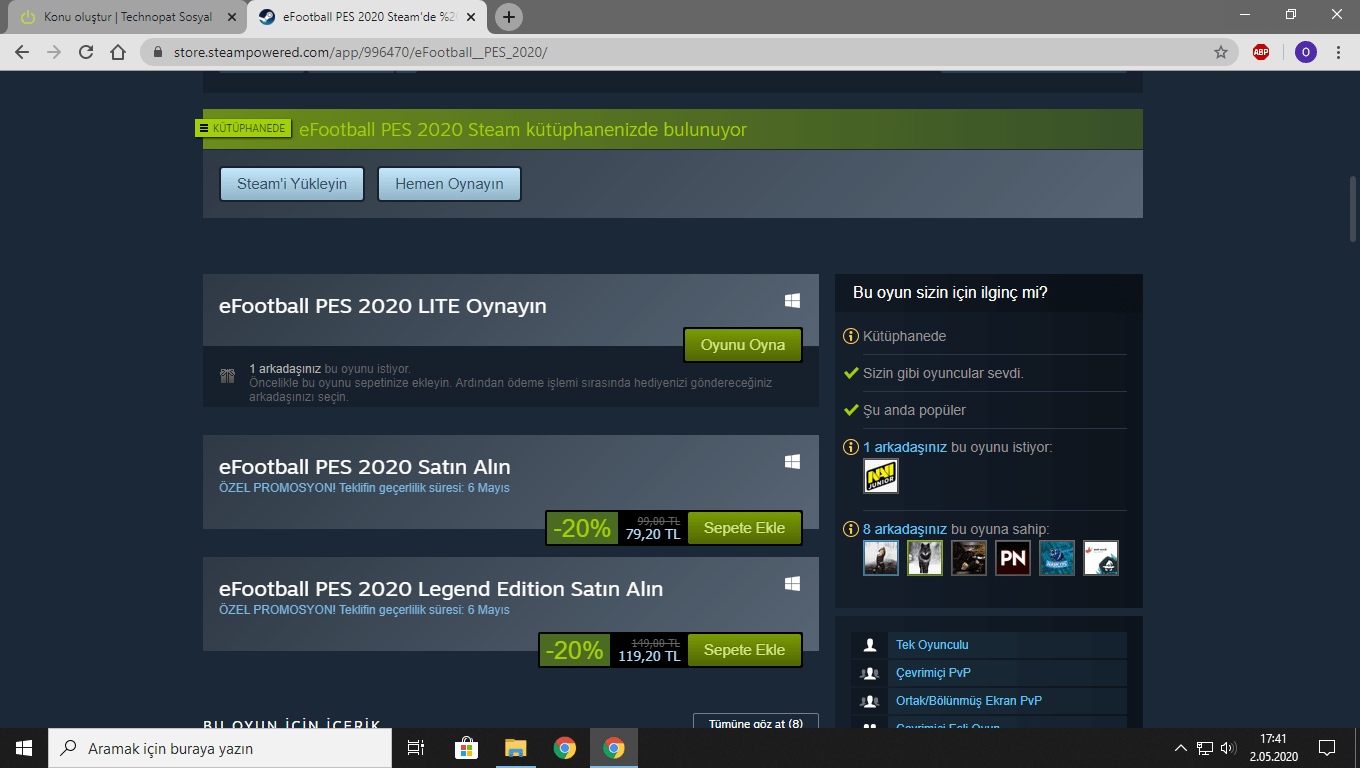The width and height of the screenshot is (1360, 768).
Task: Click the volume icon in the system tray
Action: point(1229,748)
